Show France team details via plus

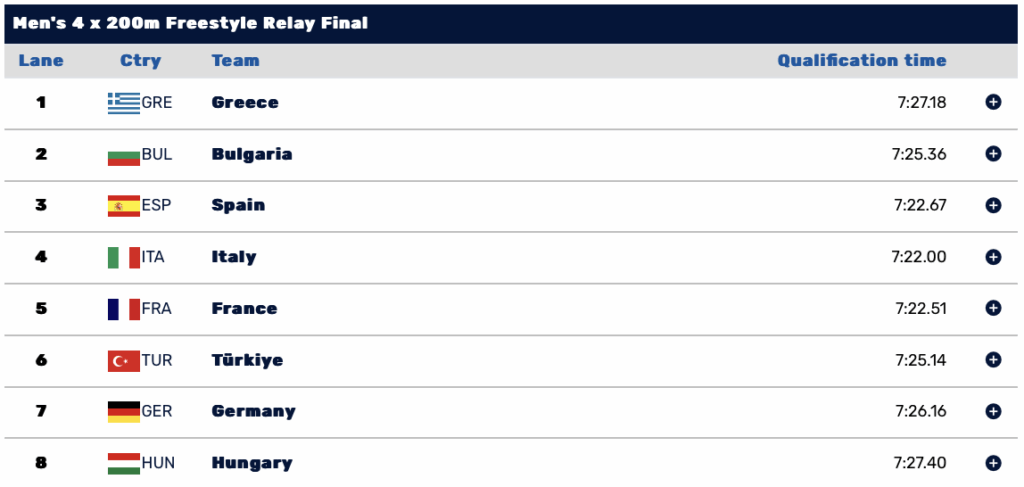993,308
